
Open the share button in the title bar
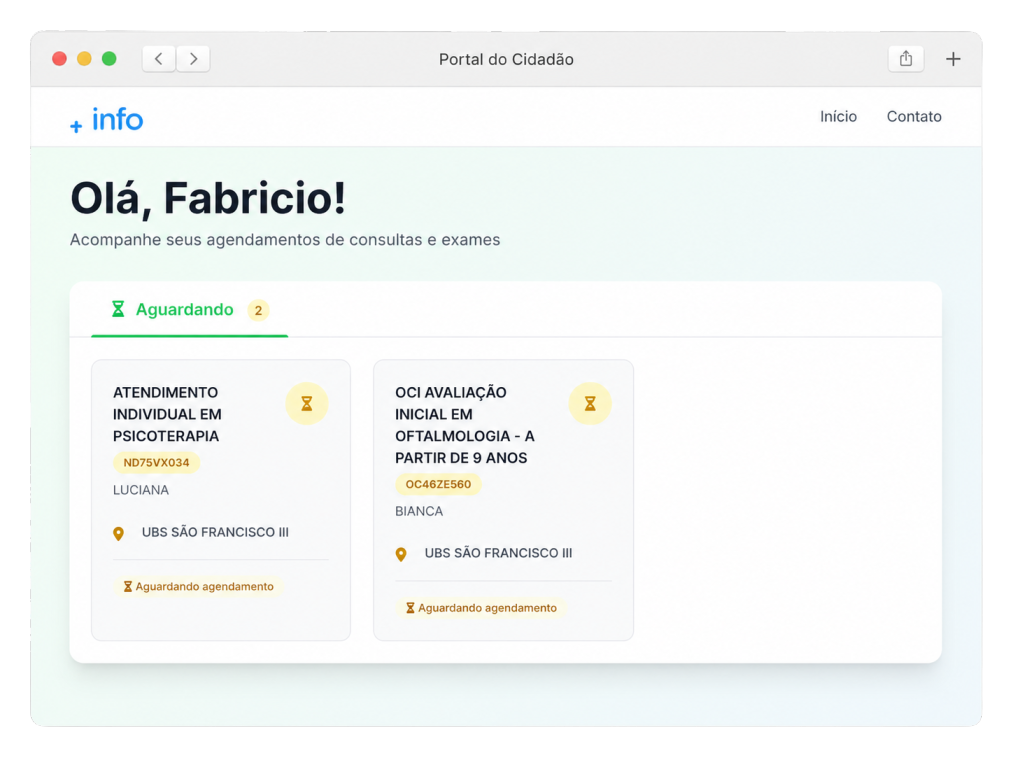click(x=906, y=59)
